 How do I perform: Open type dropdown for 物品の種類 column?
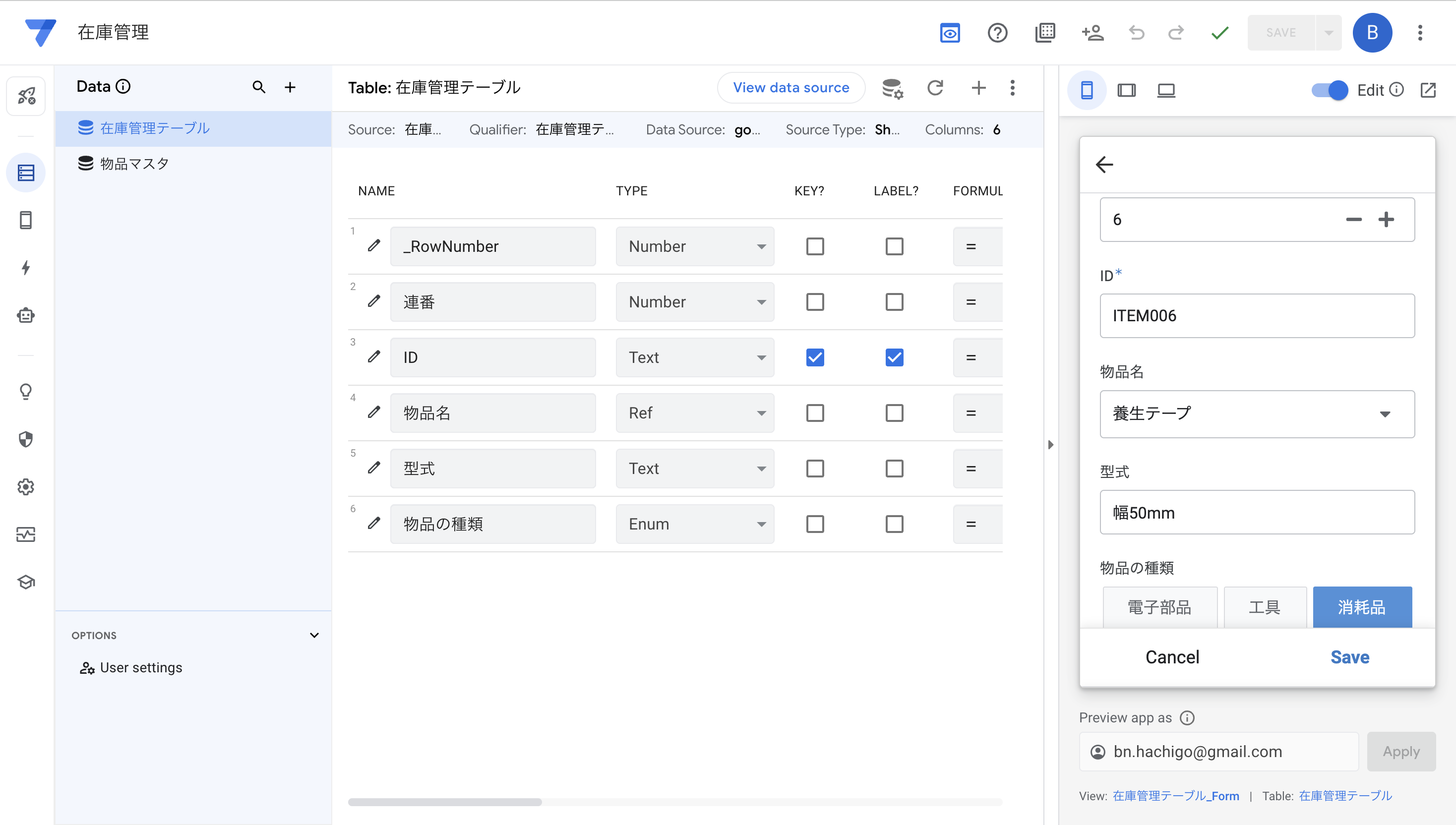[x=694, y=524]
